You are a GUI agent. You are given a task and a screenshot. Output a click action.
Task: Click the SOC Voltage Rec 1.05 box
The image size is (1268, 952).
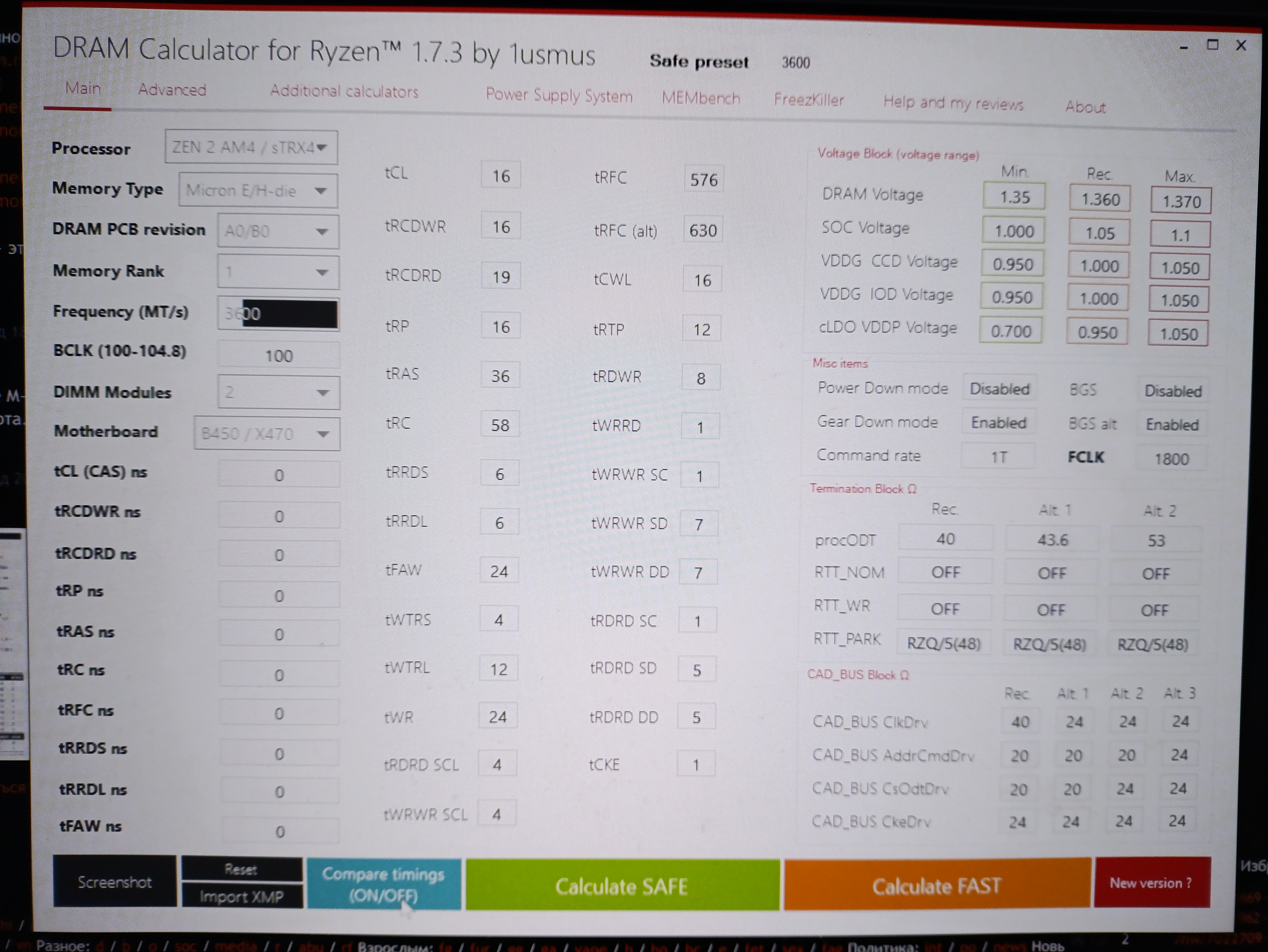(x=1099, y=233)
